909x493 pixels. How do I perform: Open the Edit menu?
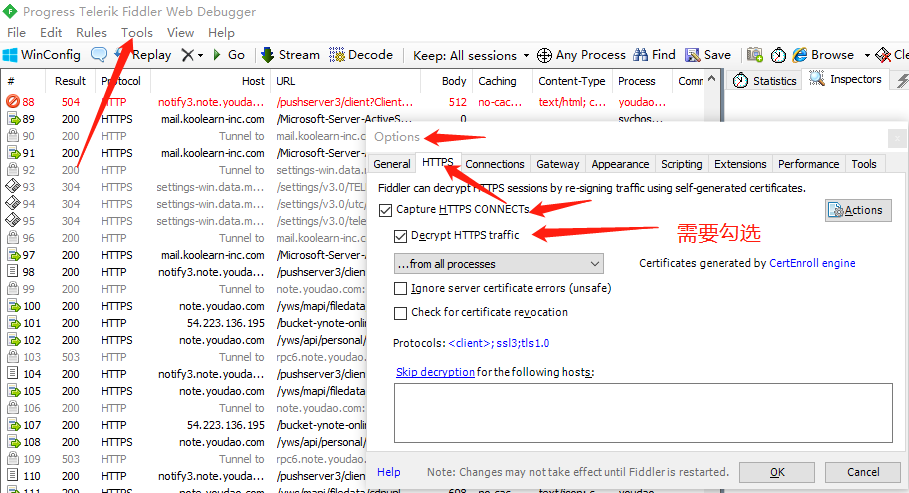point(51,32)
